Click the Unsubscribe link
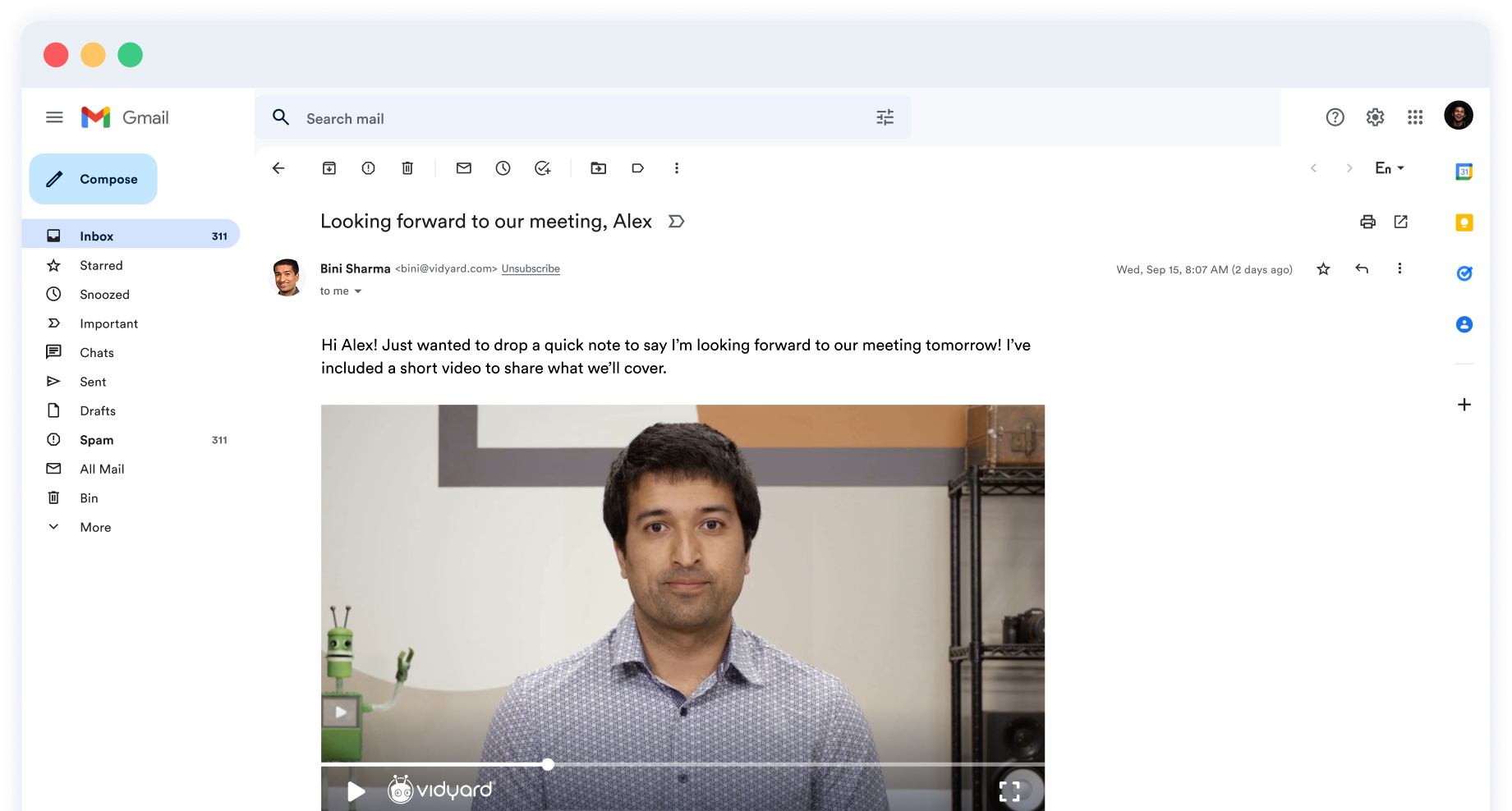This screenshot has height=811, width=1512. click(531, 268)
